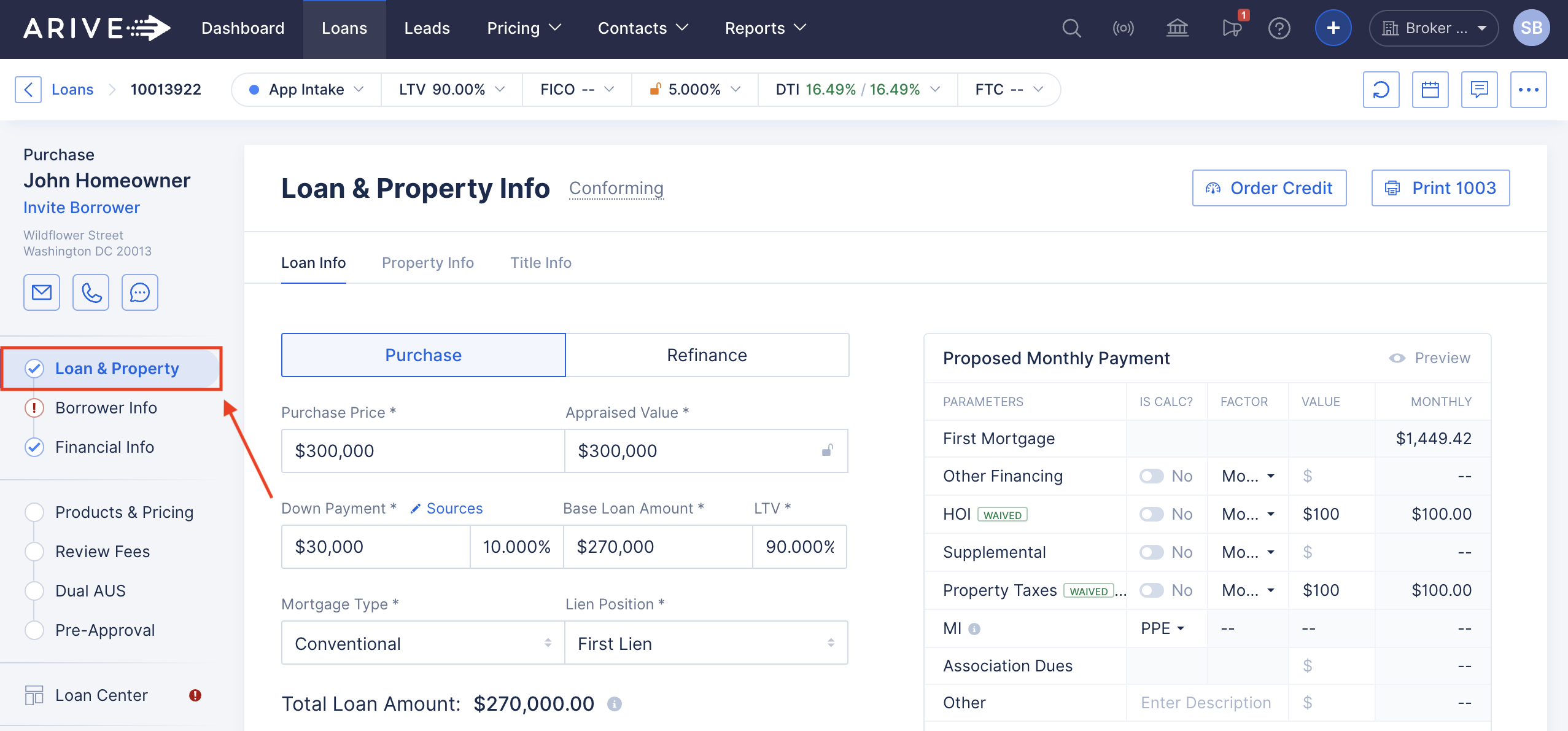Screen dimensions: 1568x731
Task: Click the blue plus add button
Action: (1333, 28)
